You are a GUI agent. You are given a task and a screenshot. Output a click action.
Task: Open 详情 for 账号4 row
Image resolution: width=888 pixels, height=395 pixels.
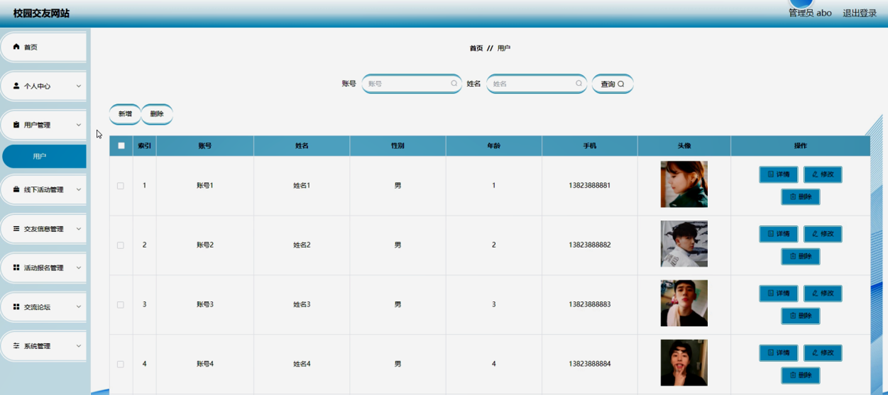tap(778, 352)
